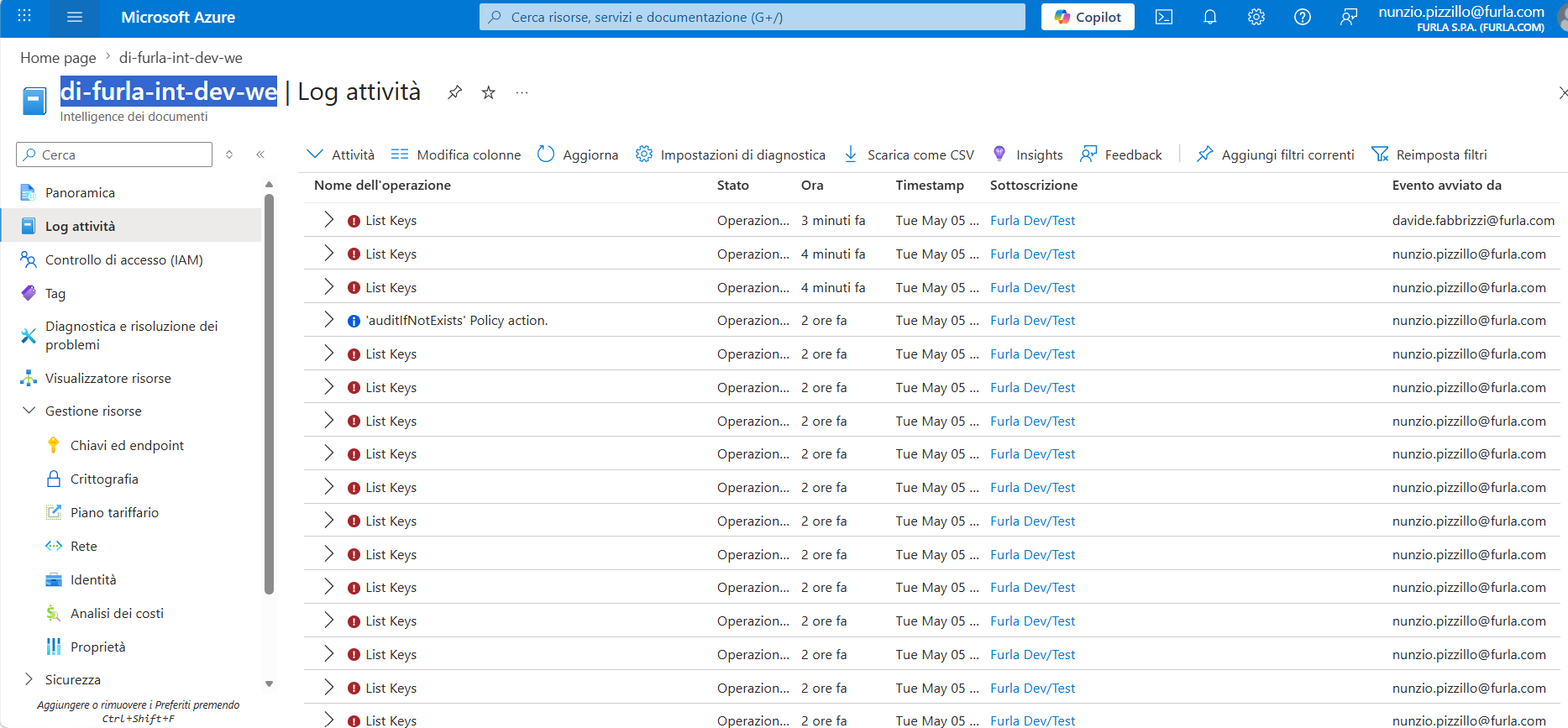Sort by Nome dell'operazione column header
Image resolution: width=1568 pixels, height=728 pixels.
(x=382, y=185)
